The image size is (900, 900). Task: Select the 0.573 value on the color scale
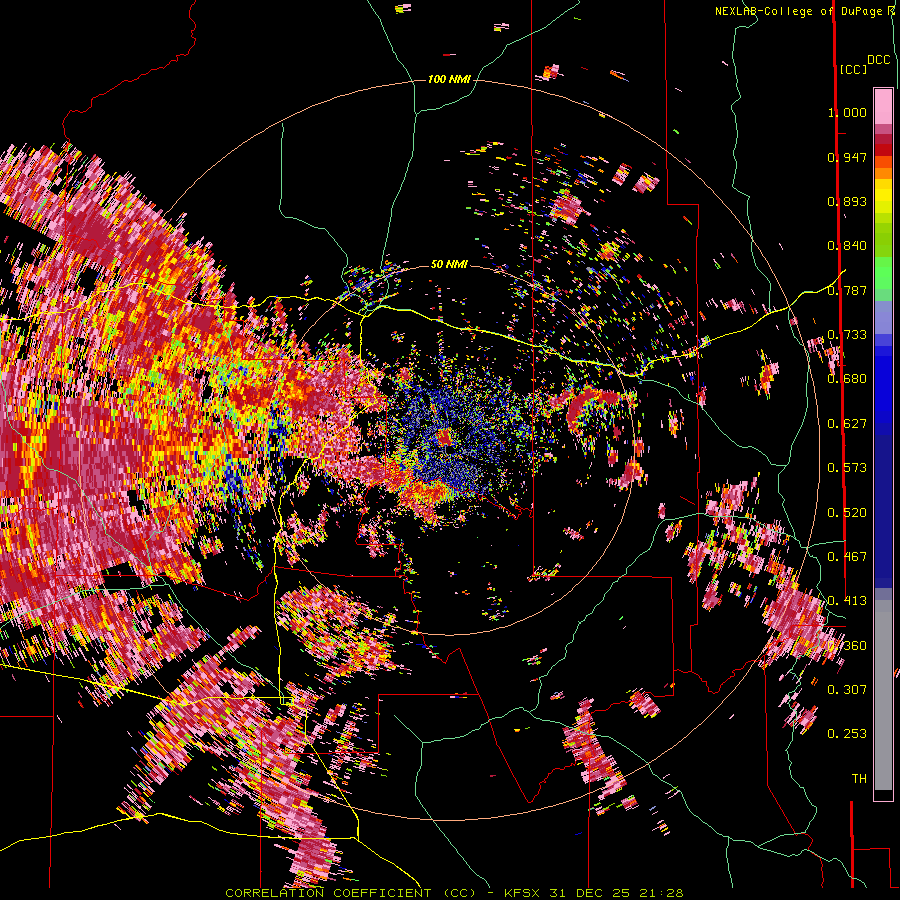pyautogui.click(x=847, y=468)
